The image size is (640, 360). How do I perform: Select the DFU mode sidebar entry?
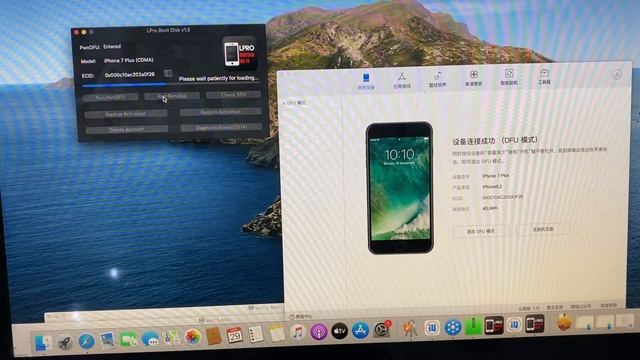click(295, 103)
